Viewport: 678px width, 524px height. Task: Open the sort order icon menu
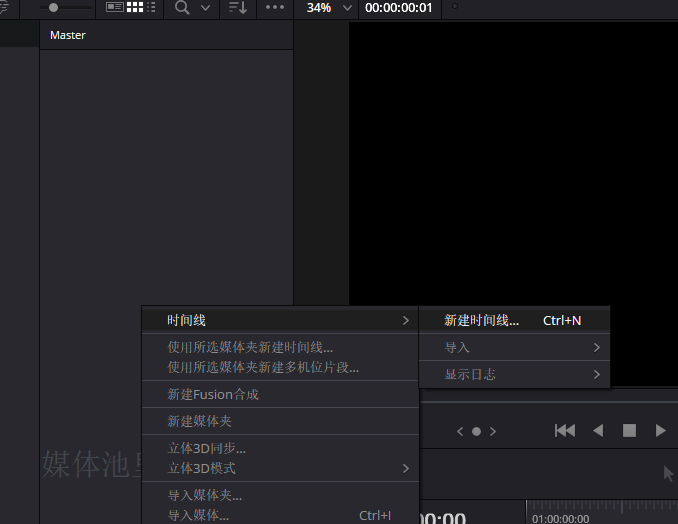[x=237, y=8]
